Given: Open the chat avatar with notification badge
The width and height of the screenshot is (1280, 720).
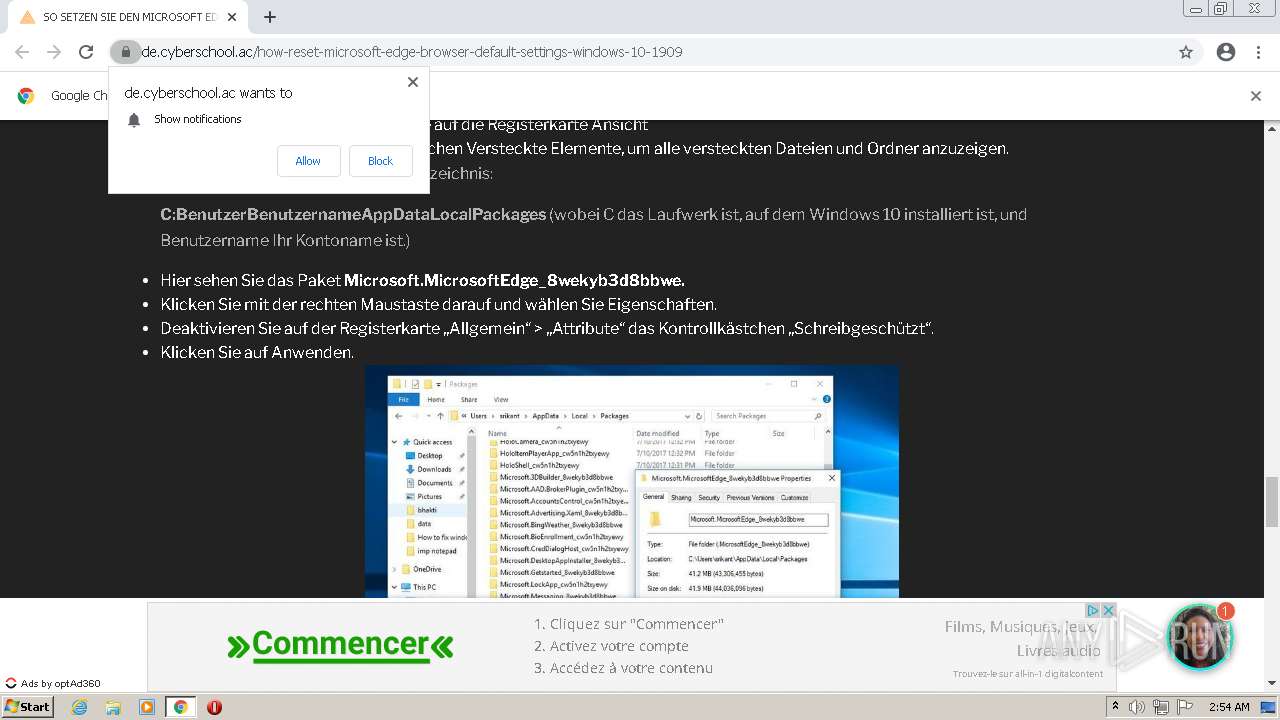Looking at the screenshot, I should tap(1200, 636).
